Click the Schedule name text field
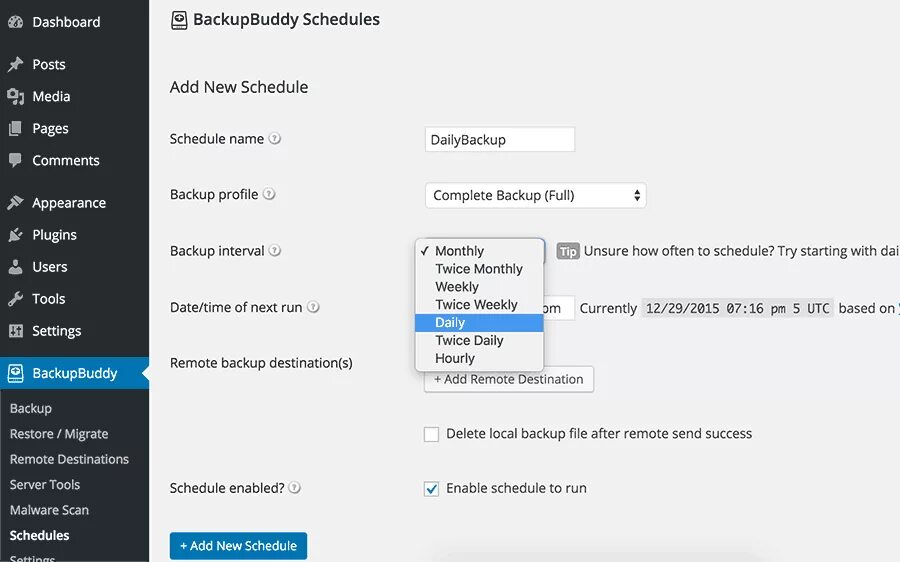 (499, 140)
